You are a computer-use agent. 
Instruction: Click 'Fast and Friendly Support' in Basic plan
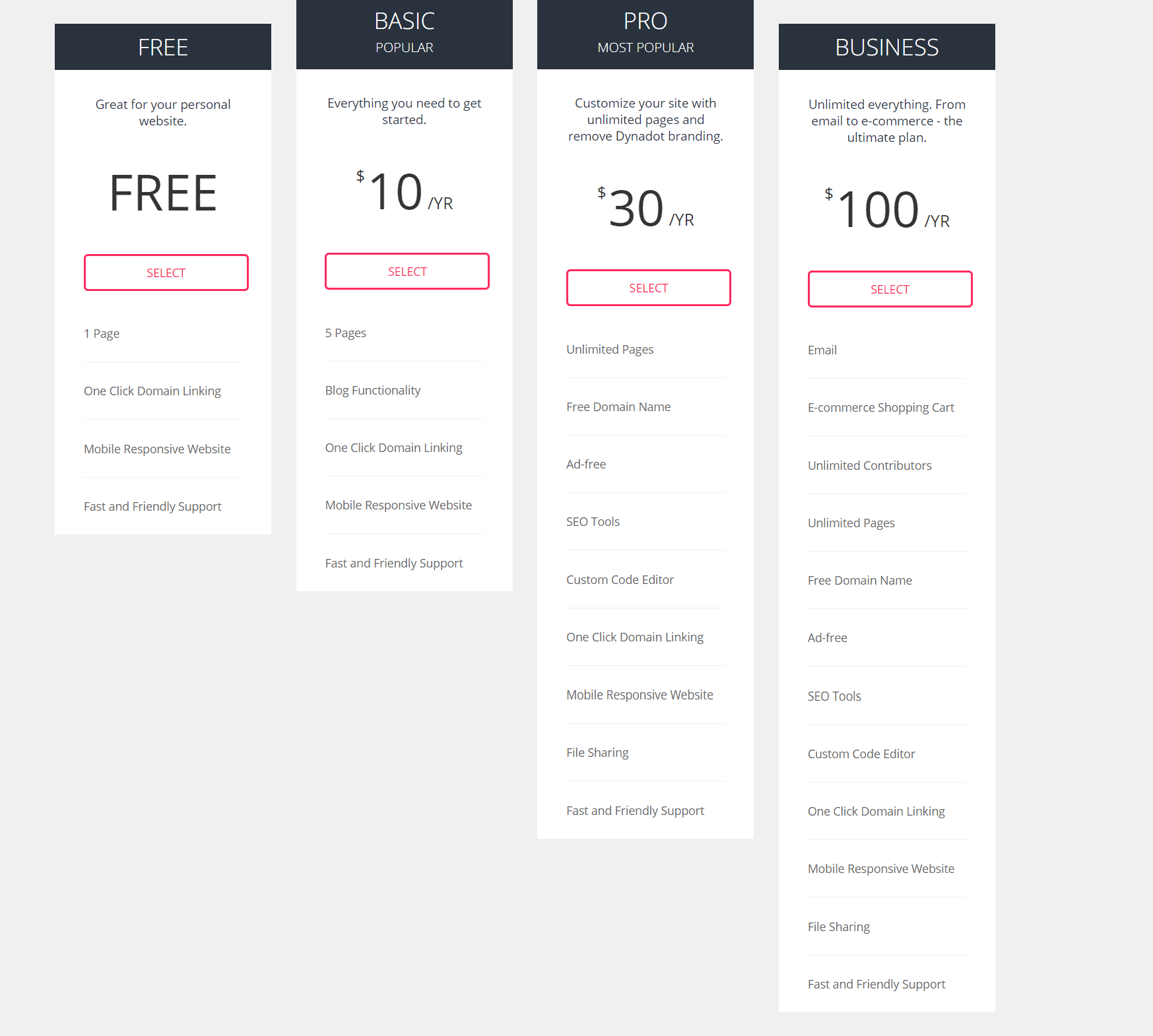coord(394,563)
